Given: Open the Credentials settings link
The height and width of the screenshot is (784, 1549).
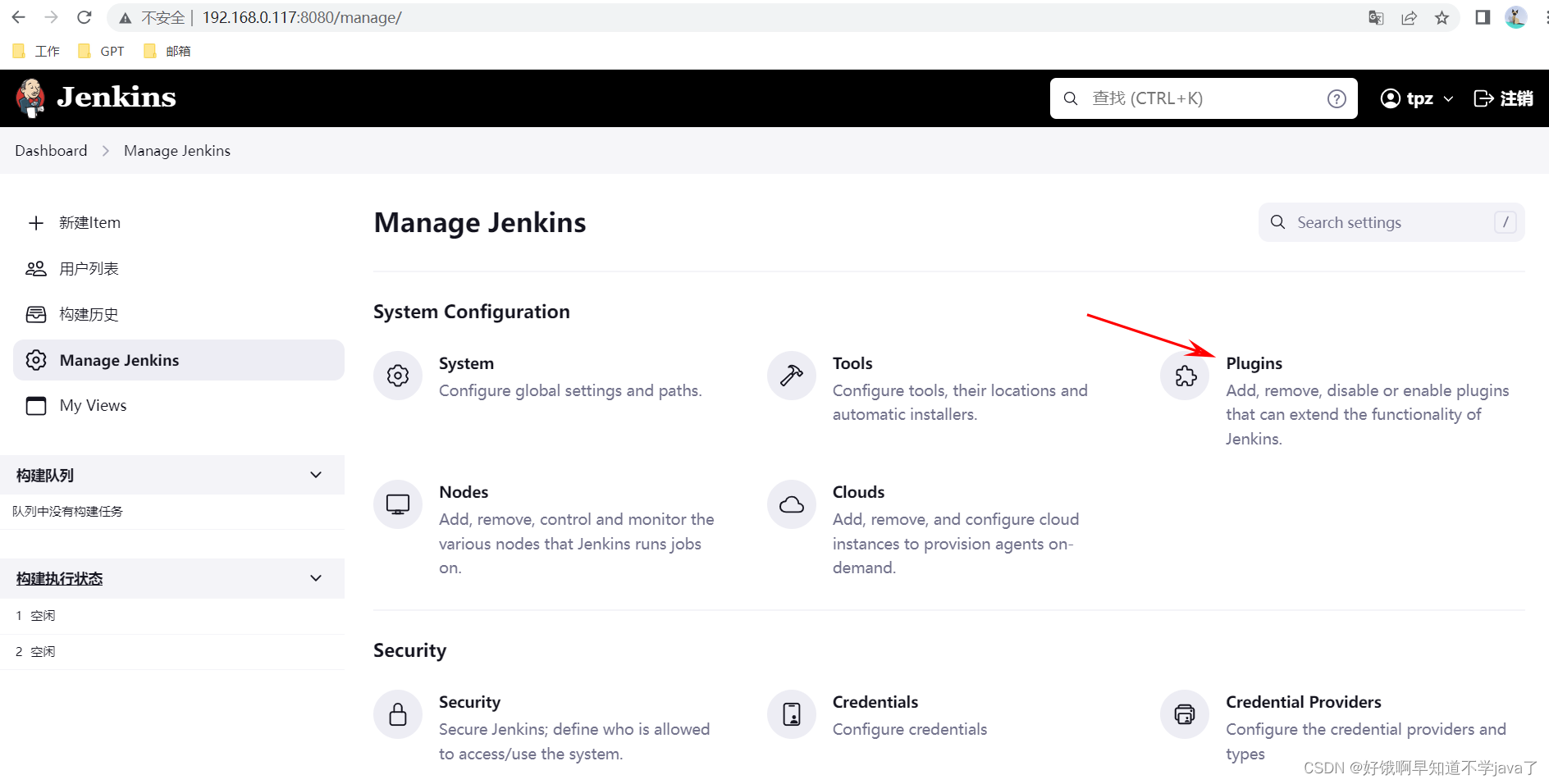Looking at the screenshot, I should pyautogui.click(x=875, y=702).
